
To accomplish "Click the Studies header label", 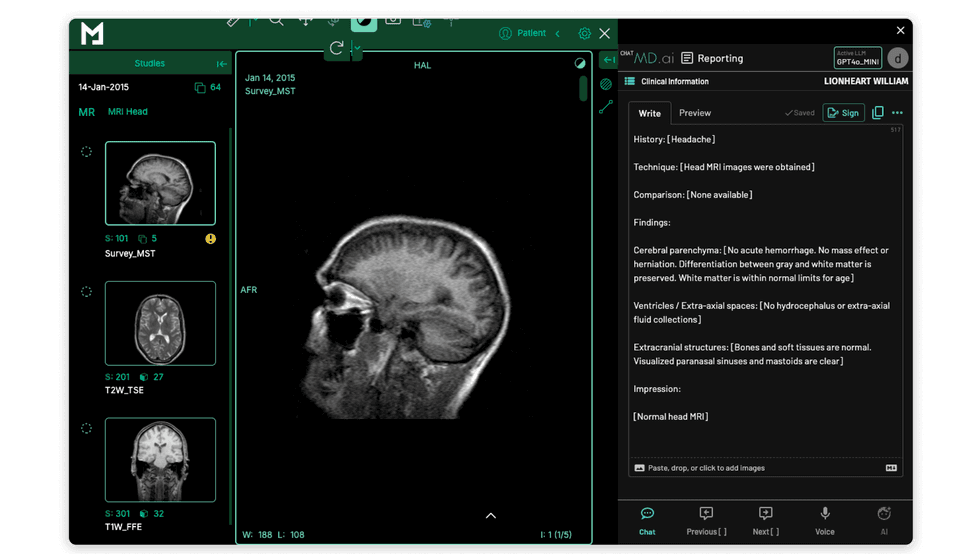I will tap(149, 63).
